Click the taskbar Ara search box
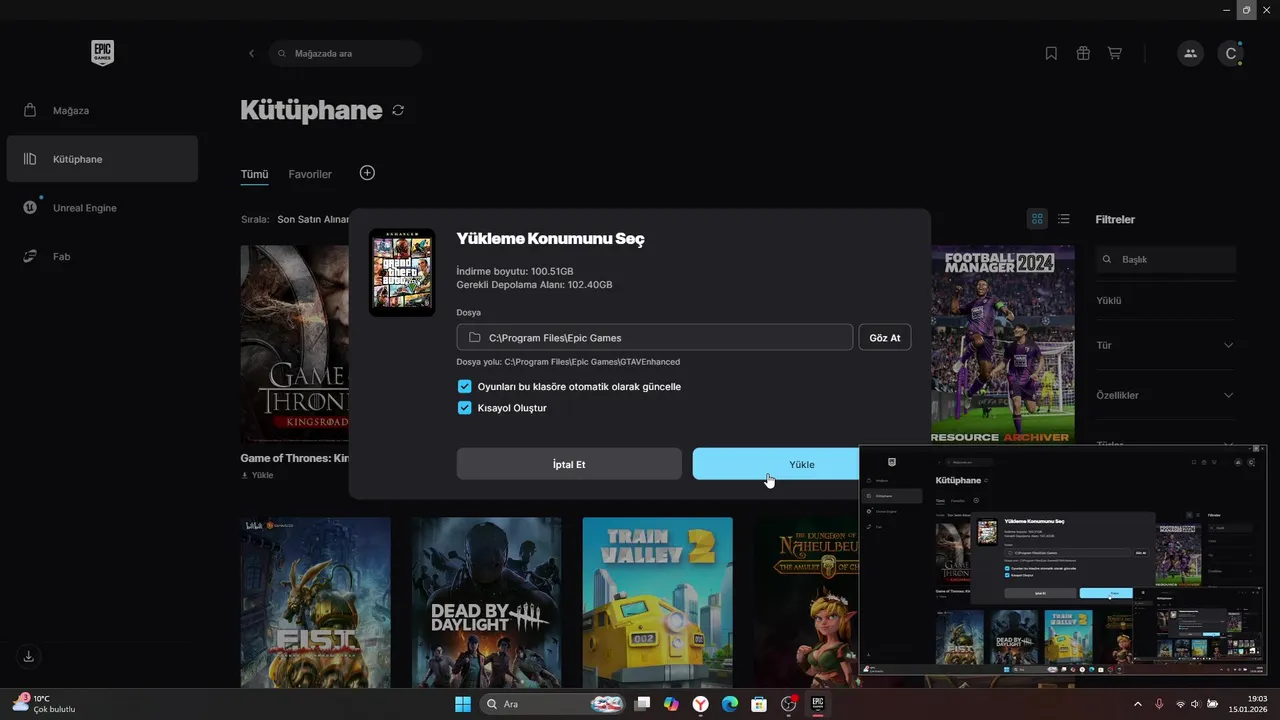The width and height of the screenshot is (1280, 720). [x=553, y=704]
